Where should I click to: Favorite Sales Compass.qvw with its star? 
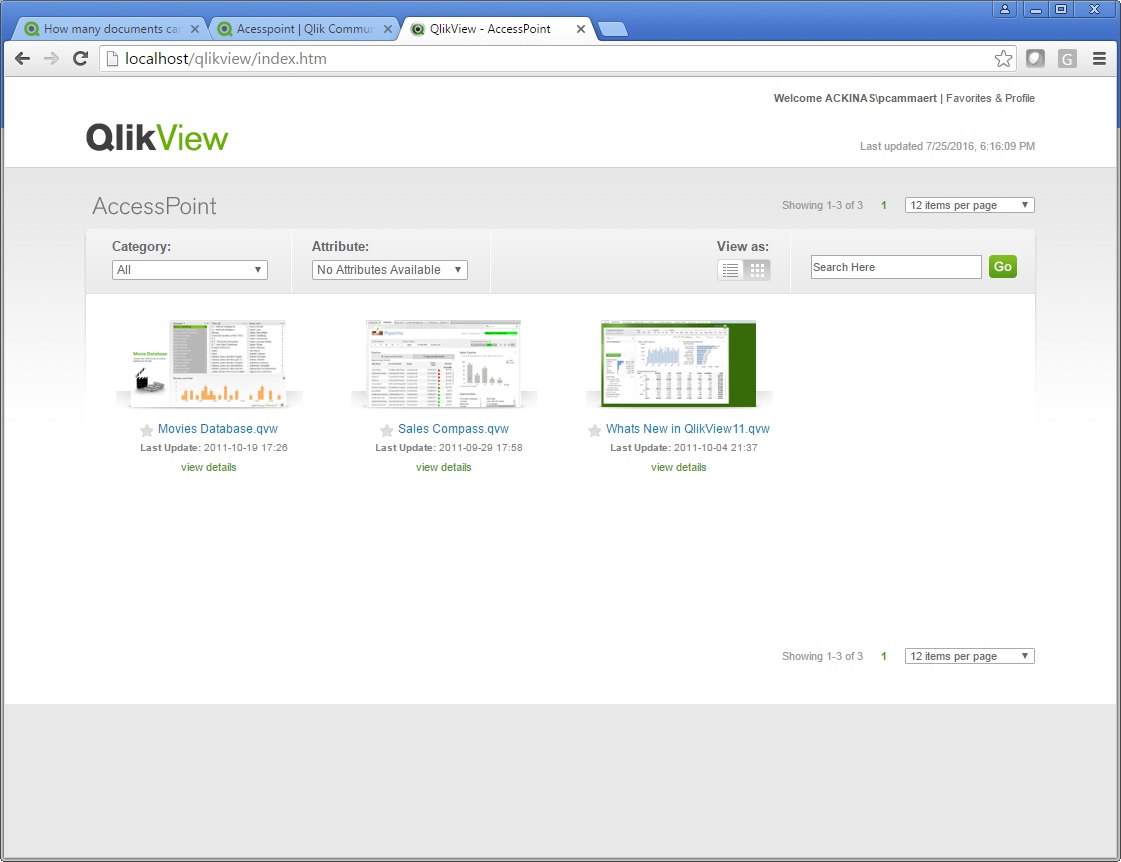click(387, 430)
